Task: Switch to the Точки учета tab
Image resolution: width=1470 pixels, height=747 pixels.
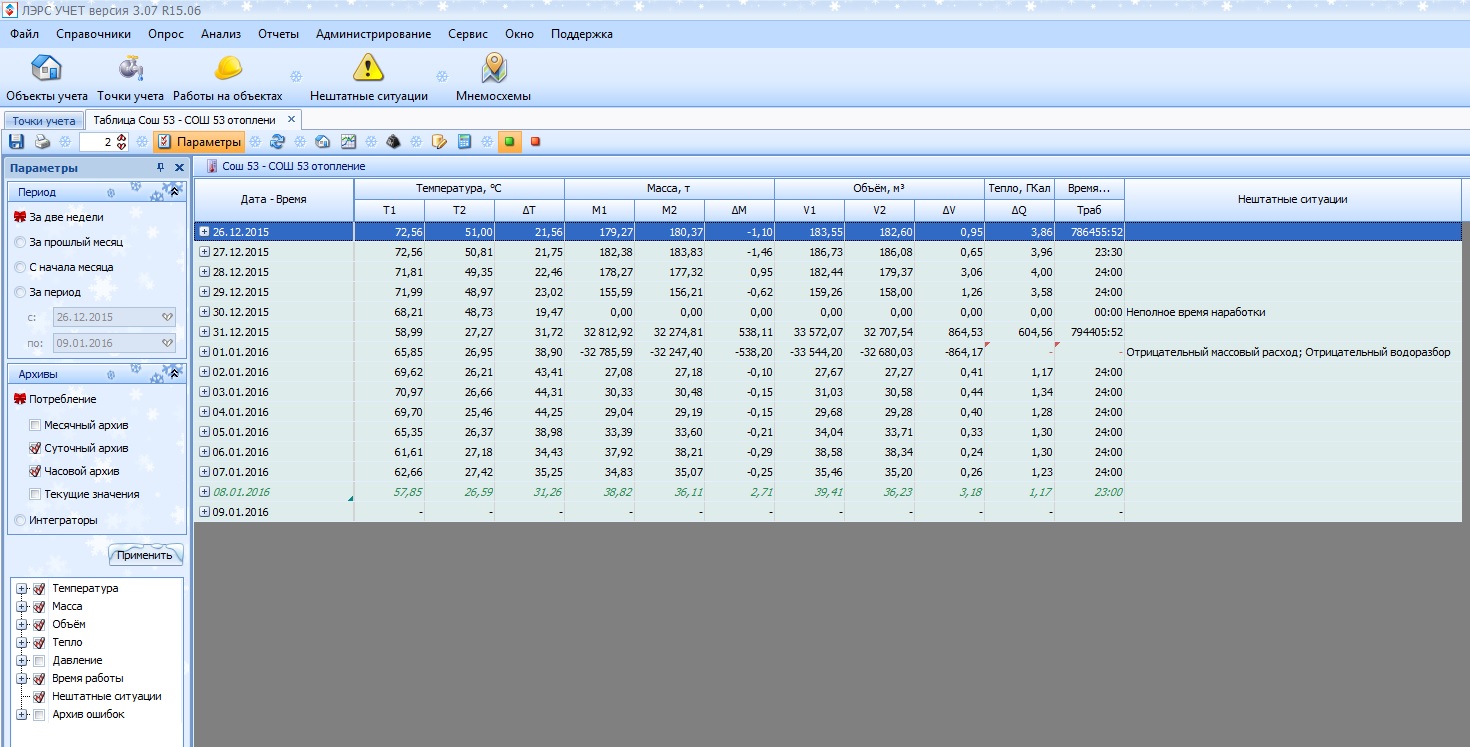Action: tap(44, 120)
